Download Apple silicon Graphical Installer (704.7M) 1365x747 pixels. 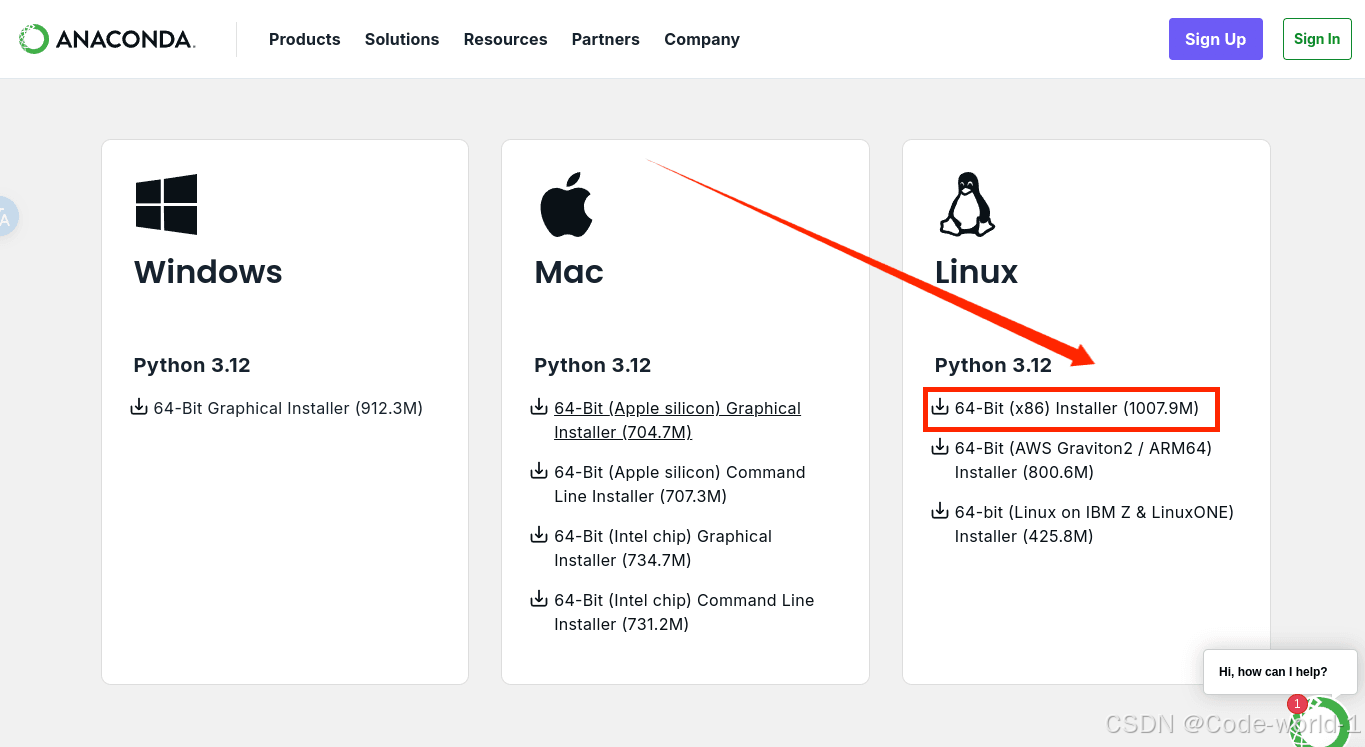click(x=677, y=420)
